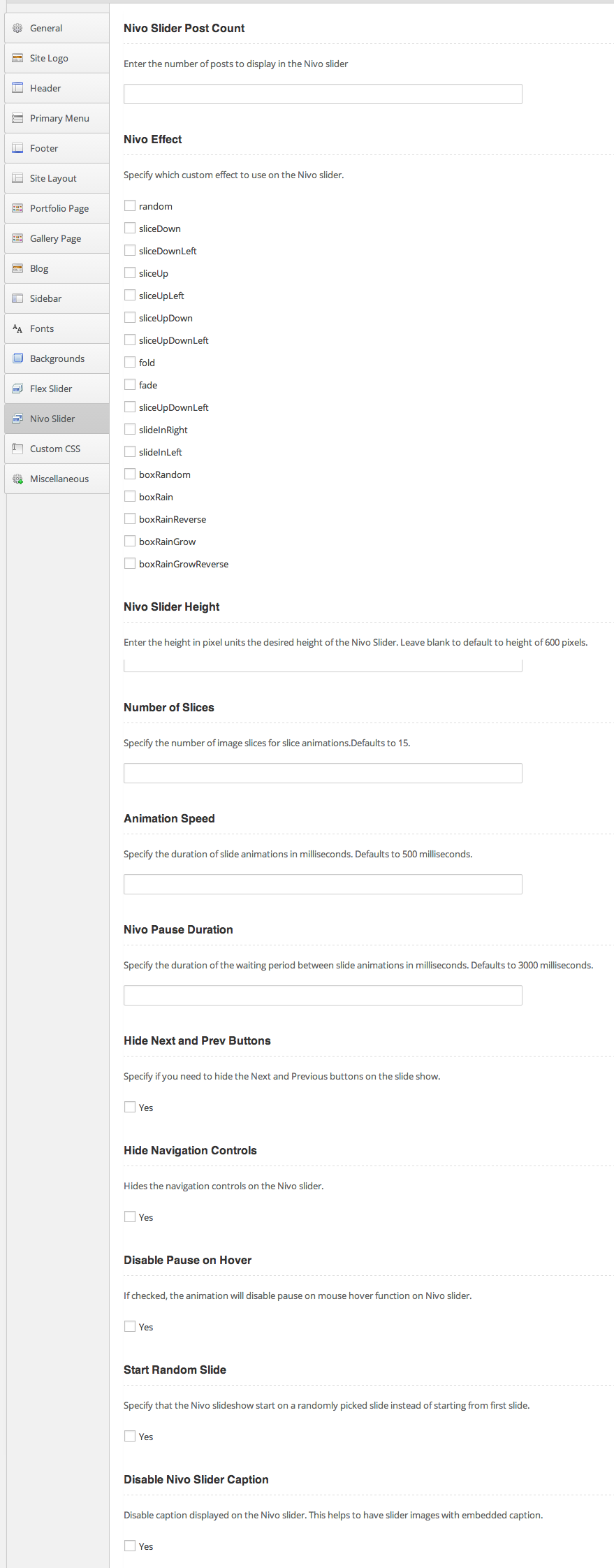Screen dimensions: 614x1568
Task: Select the General settings gear icon
Action: 17,28
